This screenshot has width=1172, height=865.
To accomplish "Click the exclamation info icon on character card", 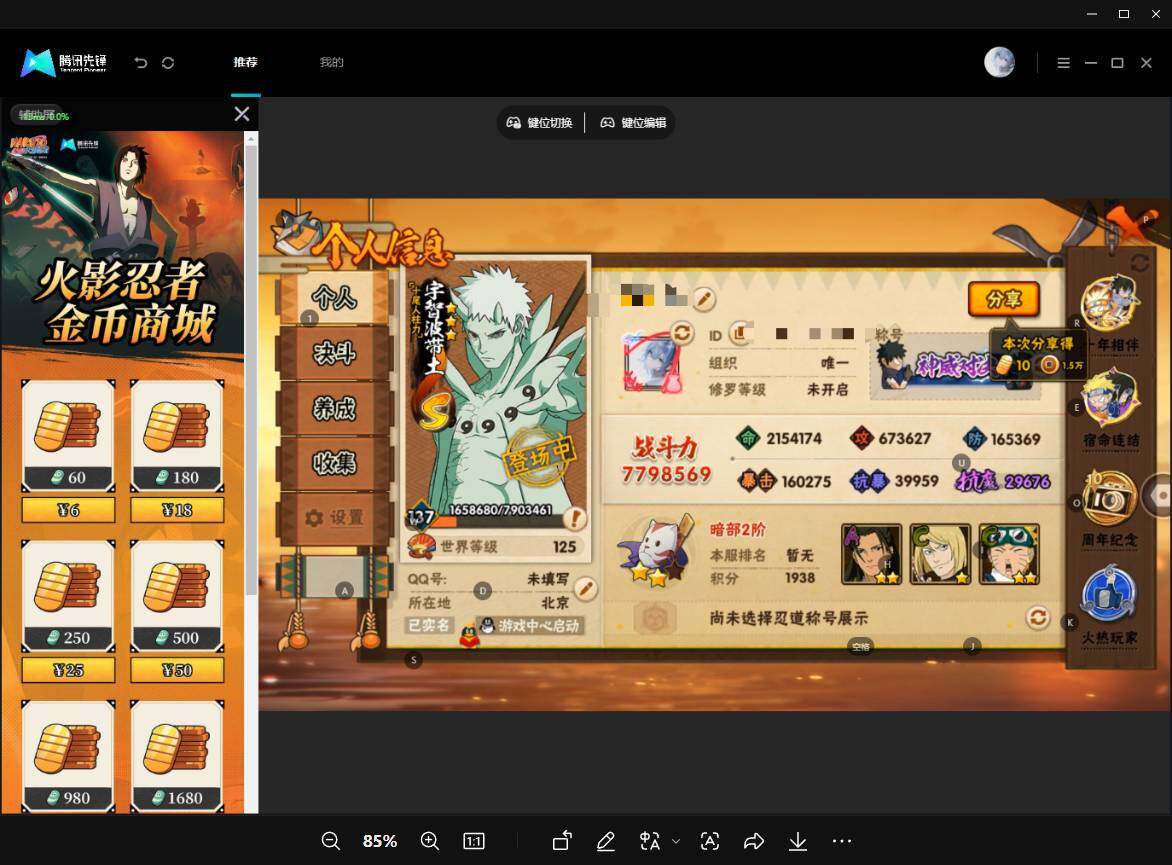I will coord(574,517).
